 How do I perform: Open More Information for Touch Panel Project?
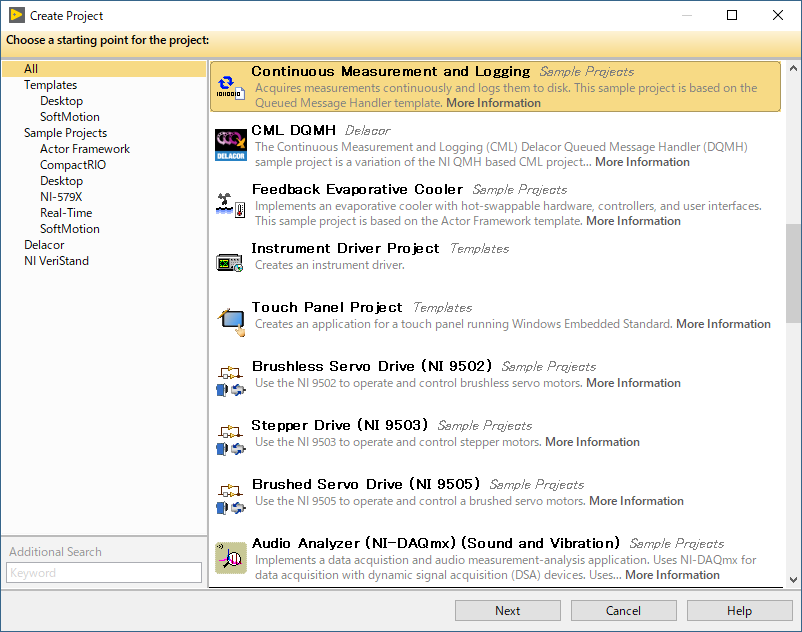click(x=723, y=324)
